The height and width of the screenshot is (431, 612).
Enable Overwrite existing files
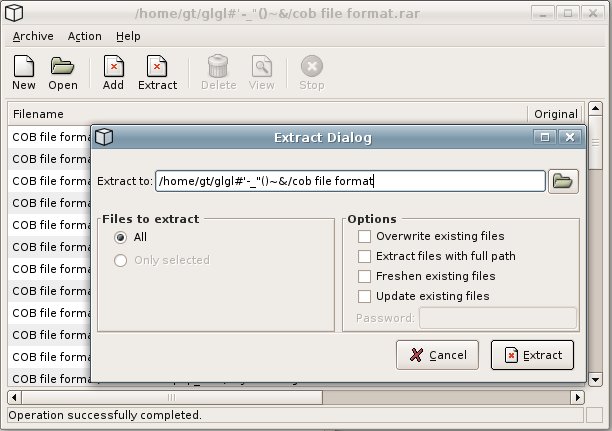pyautogui.click(x=365, y=236)
